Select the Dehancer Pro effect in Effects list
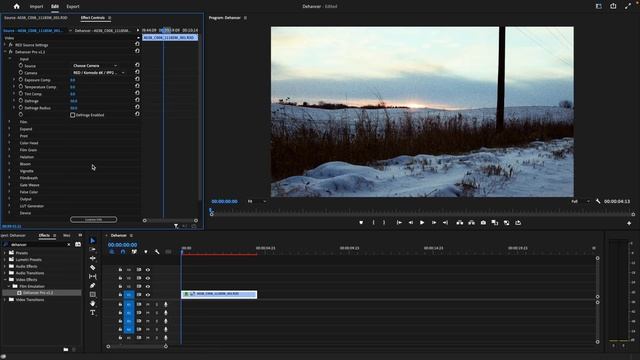 tap(38, 293)
